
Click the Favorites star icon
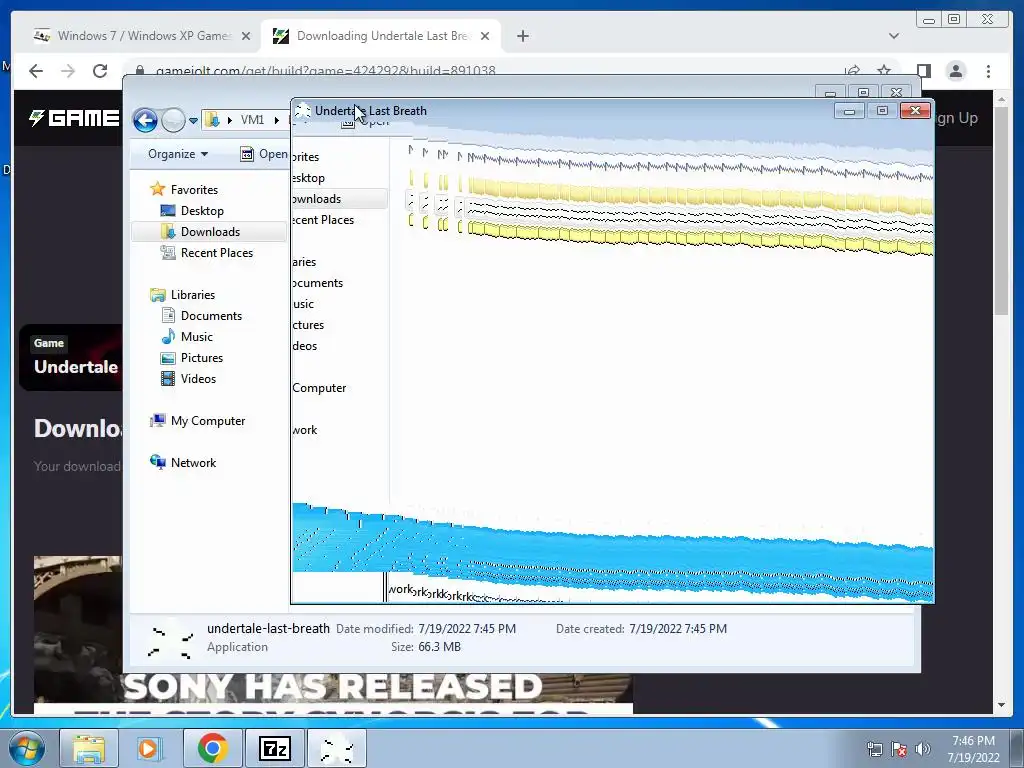157,189
